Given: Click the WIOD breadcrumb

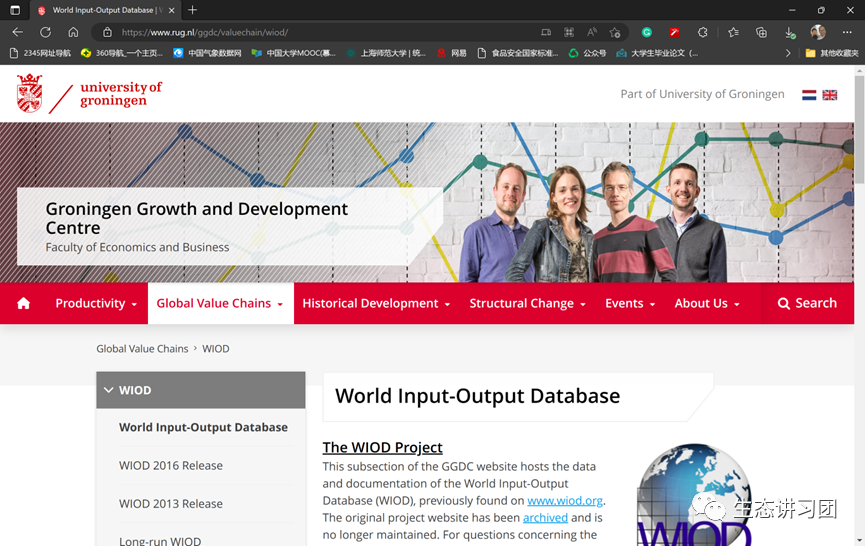Looking at the screenshot, I should [216, 349].
